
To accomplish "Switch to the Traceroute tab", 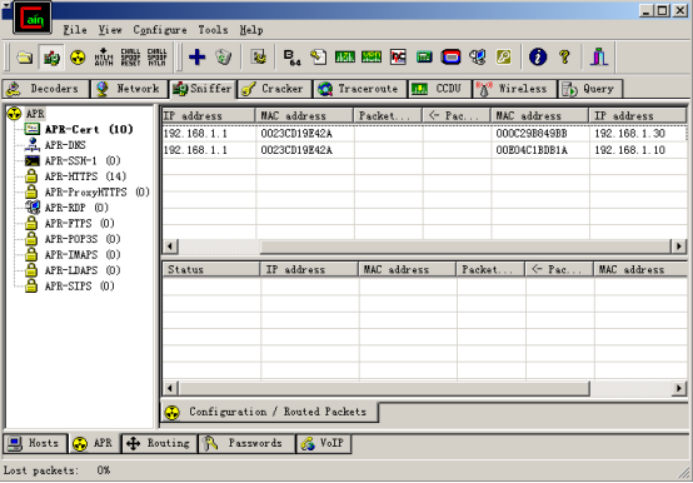I will [360, 89].
